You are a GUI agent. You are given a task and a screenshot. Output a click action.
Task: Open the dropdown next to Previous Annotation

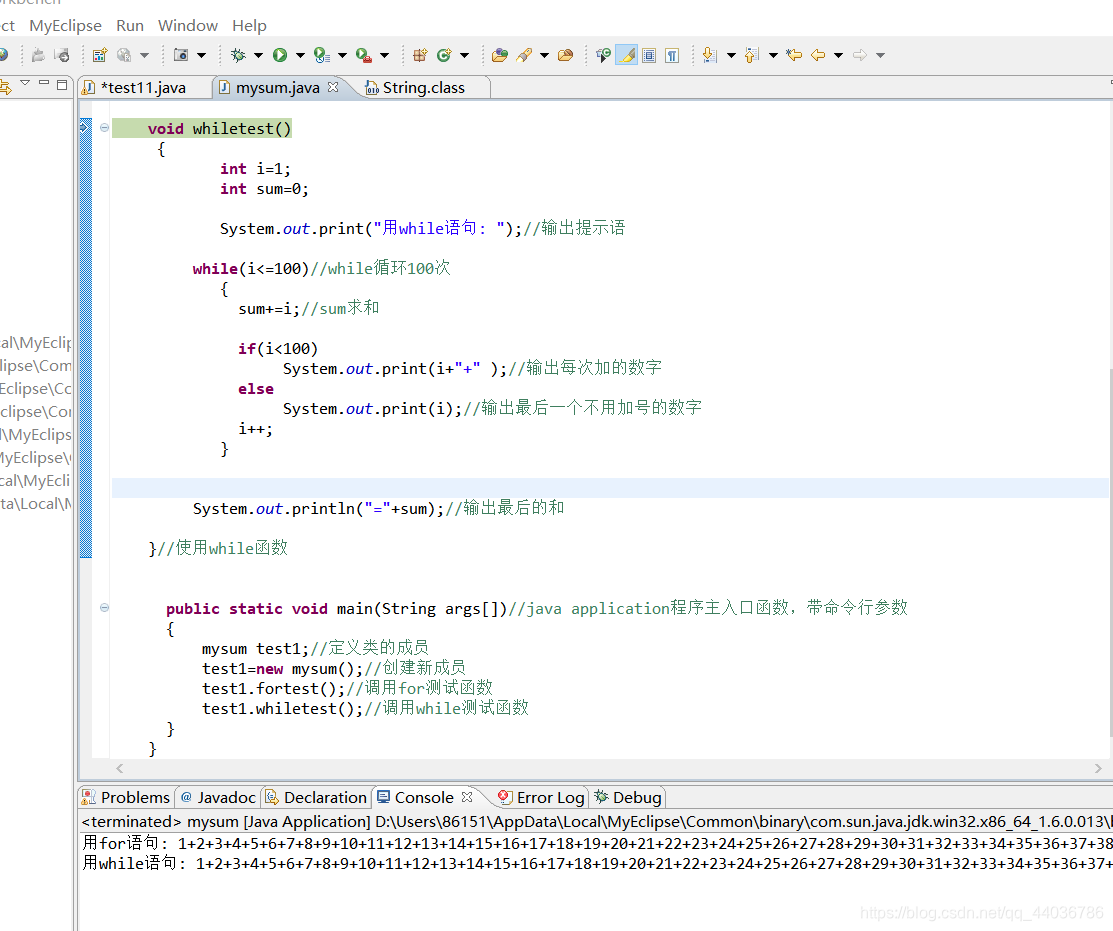tap(773, 55)
